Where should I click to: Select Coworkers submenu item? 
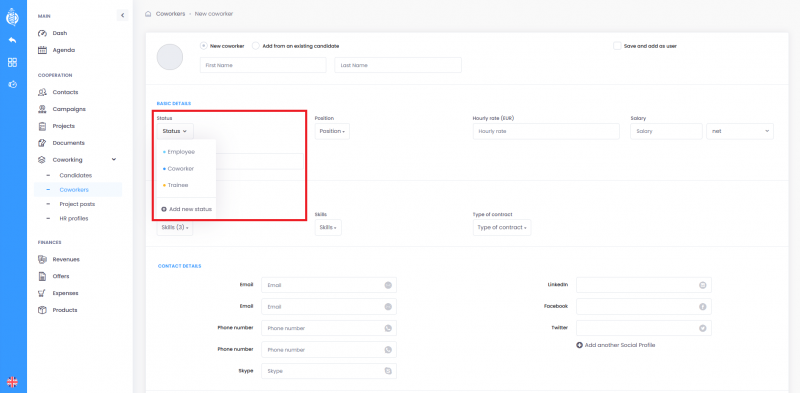78,190
